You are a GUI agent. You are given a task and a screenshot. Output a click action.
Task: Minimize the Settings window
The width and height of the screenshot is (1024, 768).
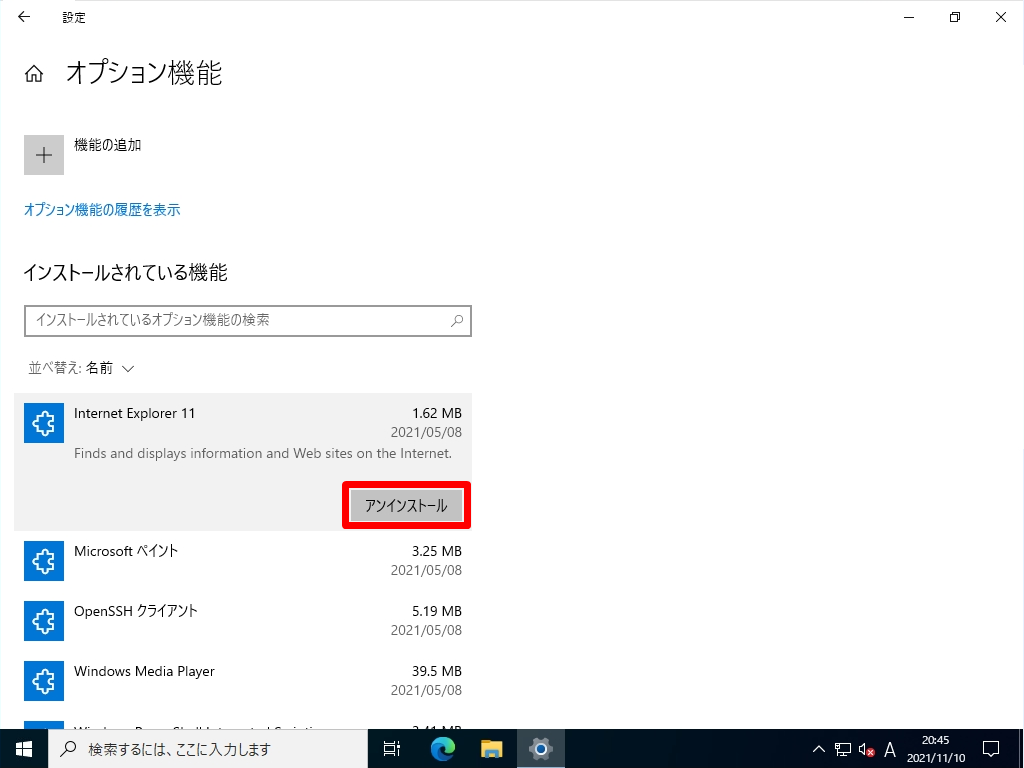click(x=908, y=18)
